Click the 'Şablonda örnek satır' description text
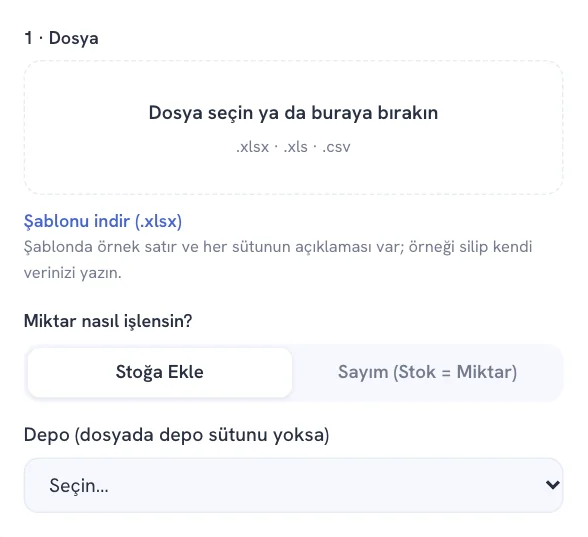This screenshot has width=588, height=537. 278,260
